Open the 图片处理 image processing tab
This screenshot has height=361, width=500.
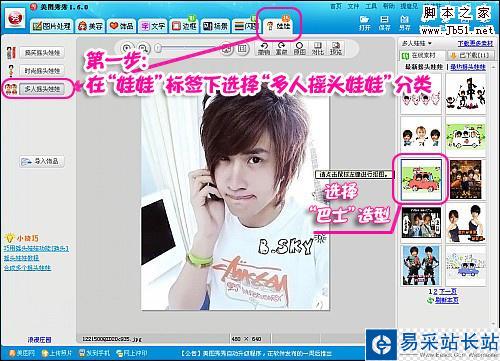(x=52, y=26)
